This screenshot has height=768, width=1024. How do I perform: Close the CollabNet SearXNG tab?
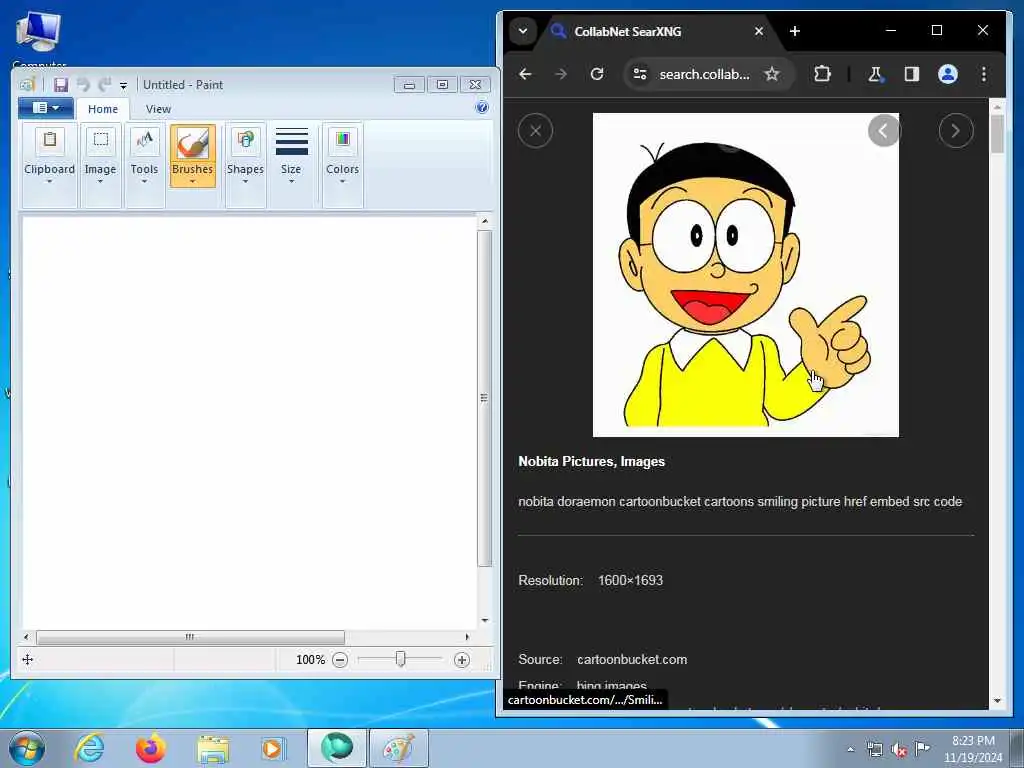(x=759, y=31)
